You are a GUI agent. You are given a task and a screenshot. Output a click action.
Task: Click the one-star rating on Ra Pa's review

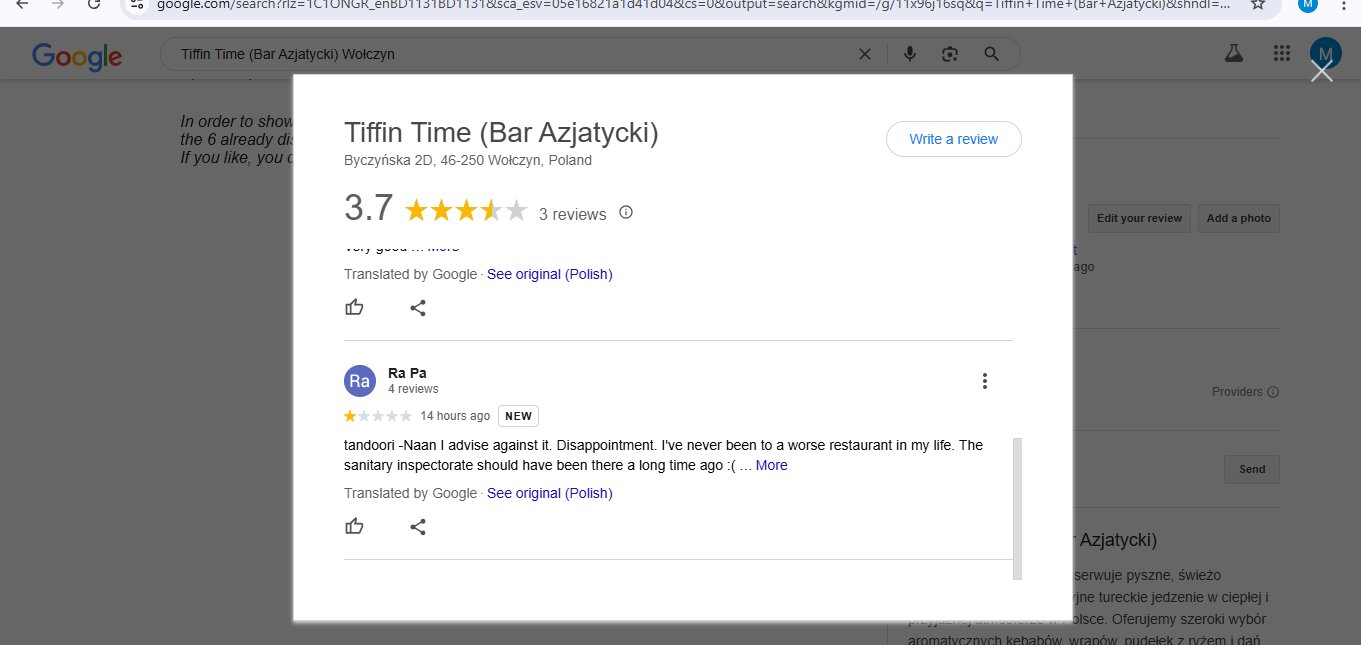pos(378,416)
